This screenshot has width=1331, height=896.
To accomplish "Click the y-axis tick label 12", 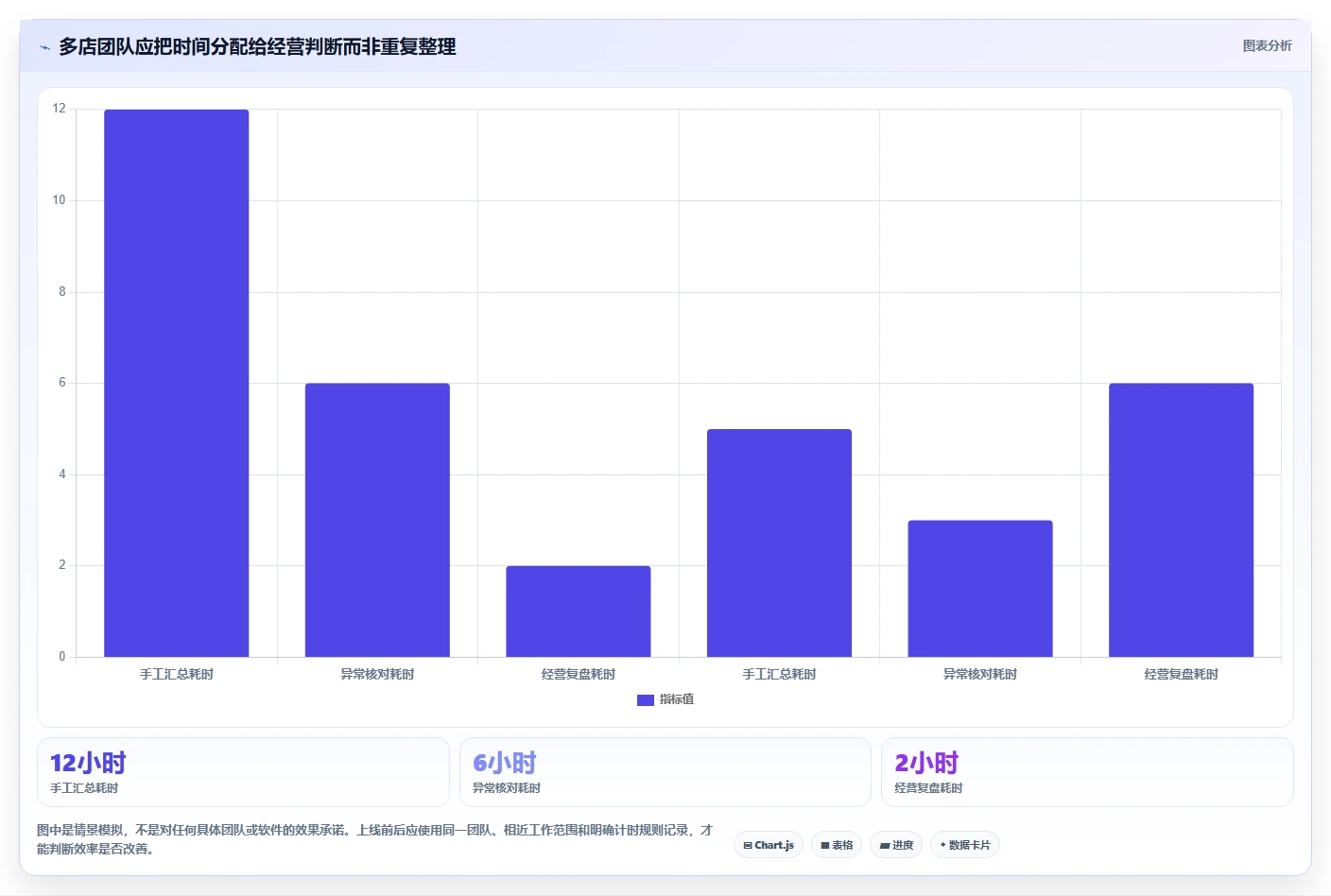I will point(60,109).
